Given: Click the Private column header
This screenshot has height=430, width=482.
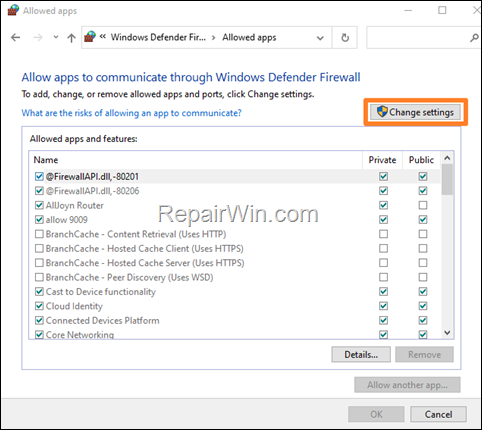Looking at the screenshot, I should (x=382, y=160).
